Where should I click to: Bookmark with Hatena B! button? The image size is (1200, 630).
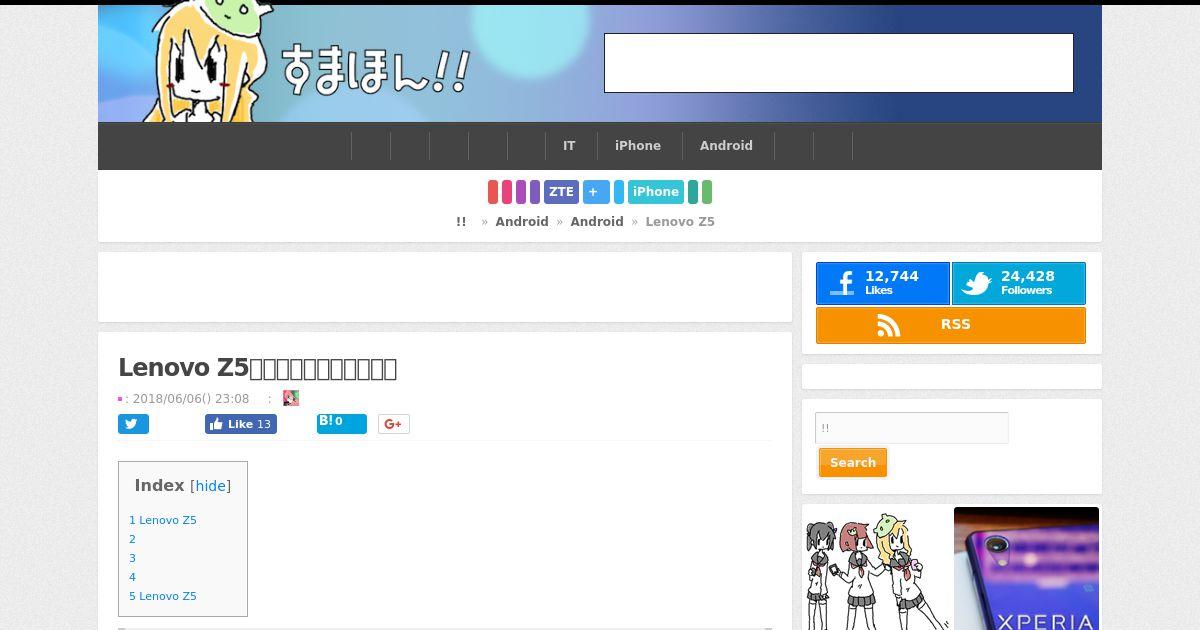[x=342, y=423]
